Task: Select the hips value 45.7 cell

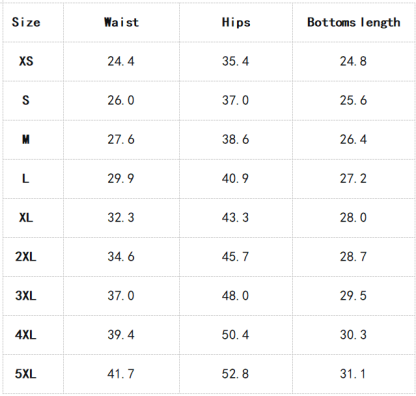Action: tap(235, 257)
